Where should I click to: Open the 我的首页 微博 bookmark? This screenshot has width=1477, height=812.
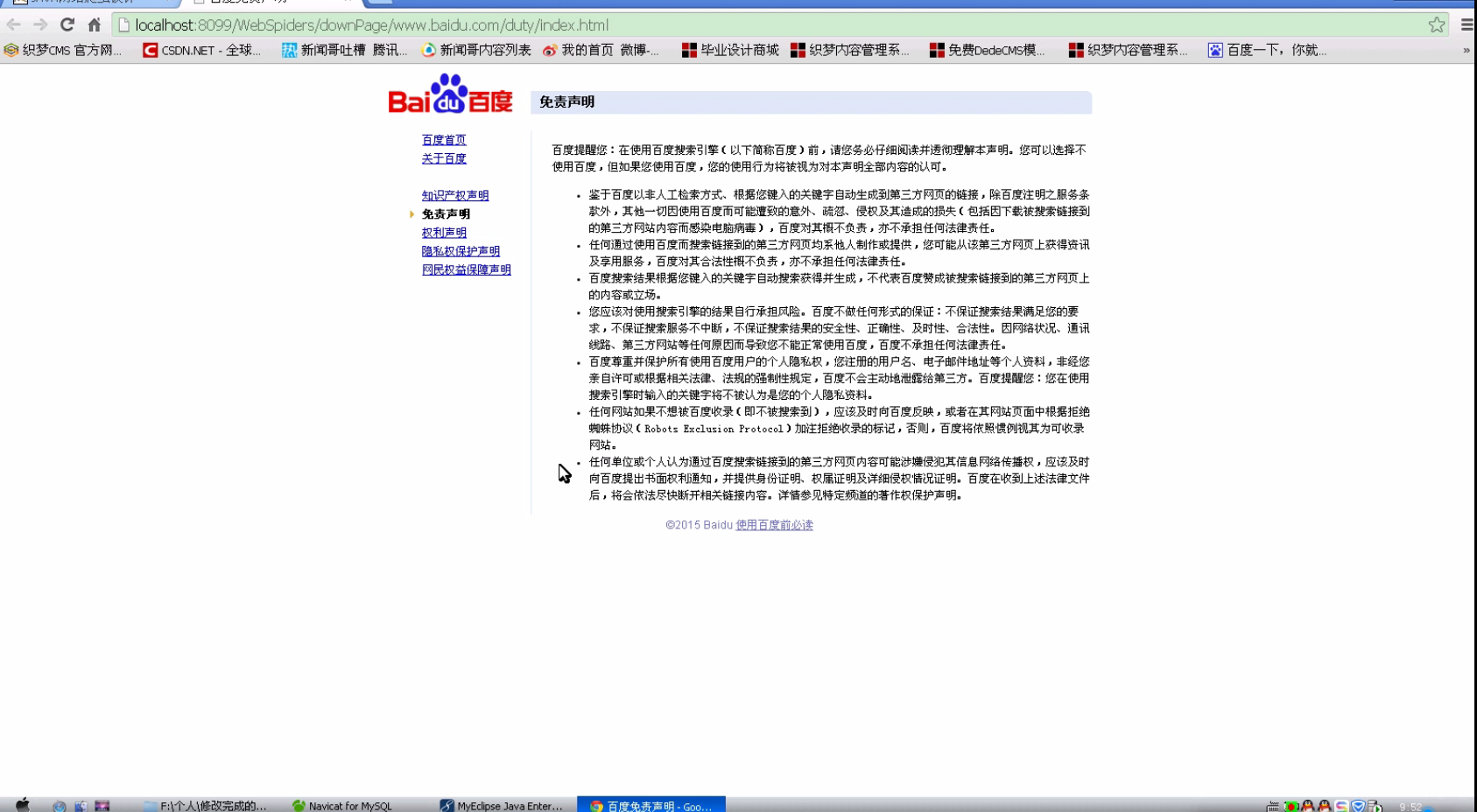pos(601,51)
